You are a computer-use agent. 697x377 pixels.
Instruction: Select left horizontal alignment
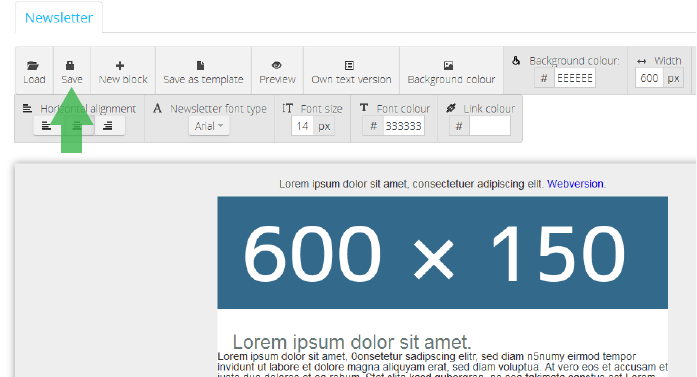pos(46,126)
